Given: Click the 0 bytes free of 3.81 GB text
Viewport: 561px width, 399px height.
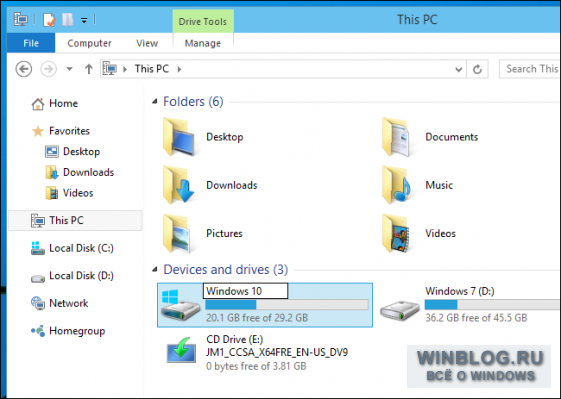Looking at the screenshot, I should coord(256,366).
